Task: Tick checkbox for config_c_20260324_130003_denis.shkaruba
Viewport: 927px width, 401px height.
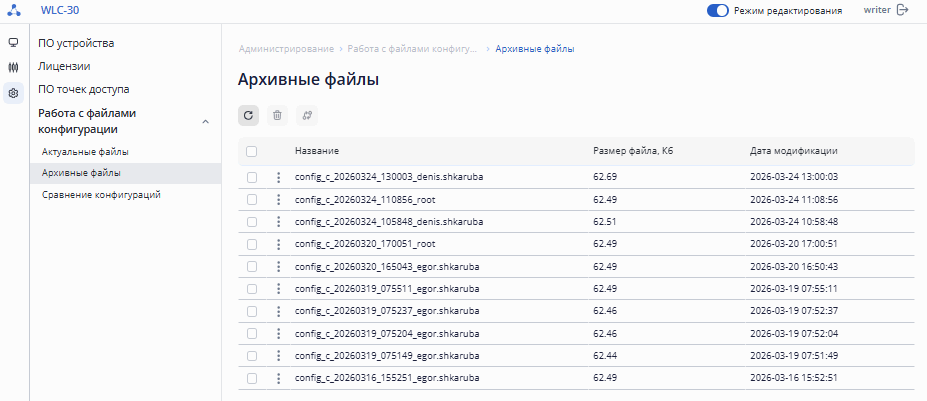Action: click(x=252, y=177)
